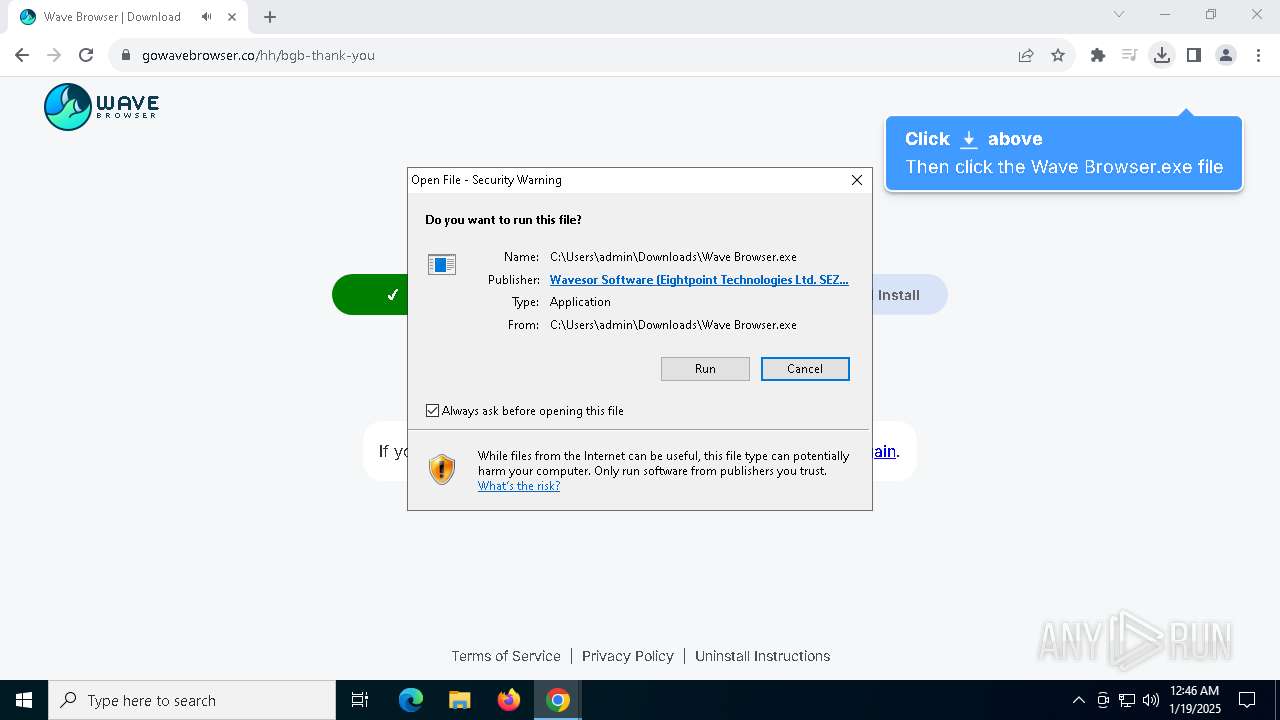Toggle Chrome side panel

click(1194, 55)
